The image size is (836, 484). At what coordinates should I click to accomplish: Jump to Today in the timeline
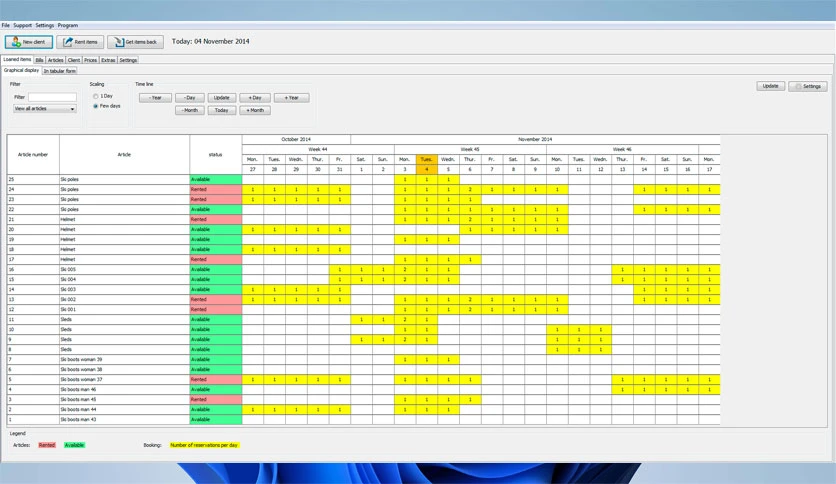222,110
